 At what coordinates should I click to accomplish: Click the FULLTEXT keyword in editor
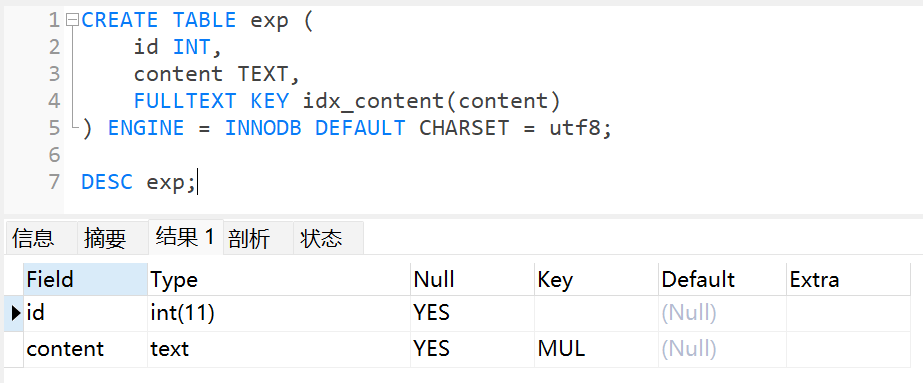(185, 101)
